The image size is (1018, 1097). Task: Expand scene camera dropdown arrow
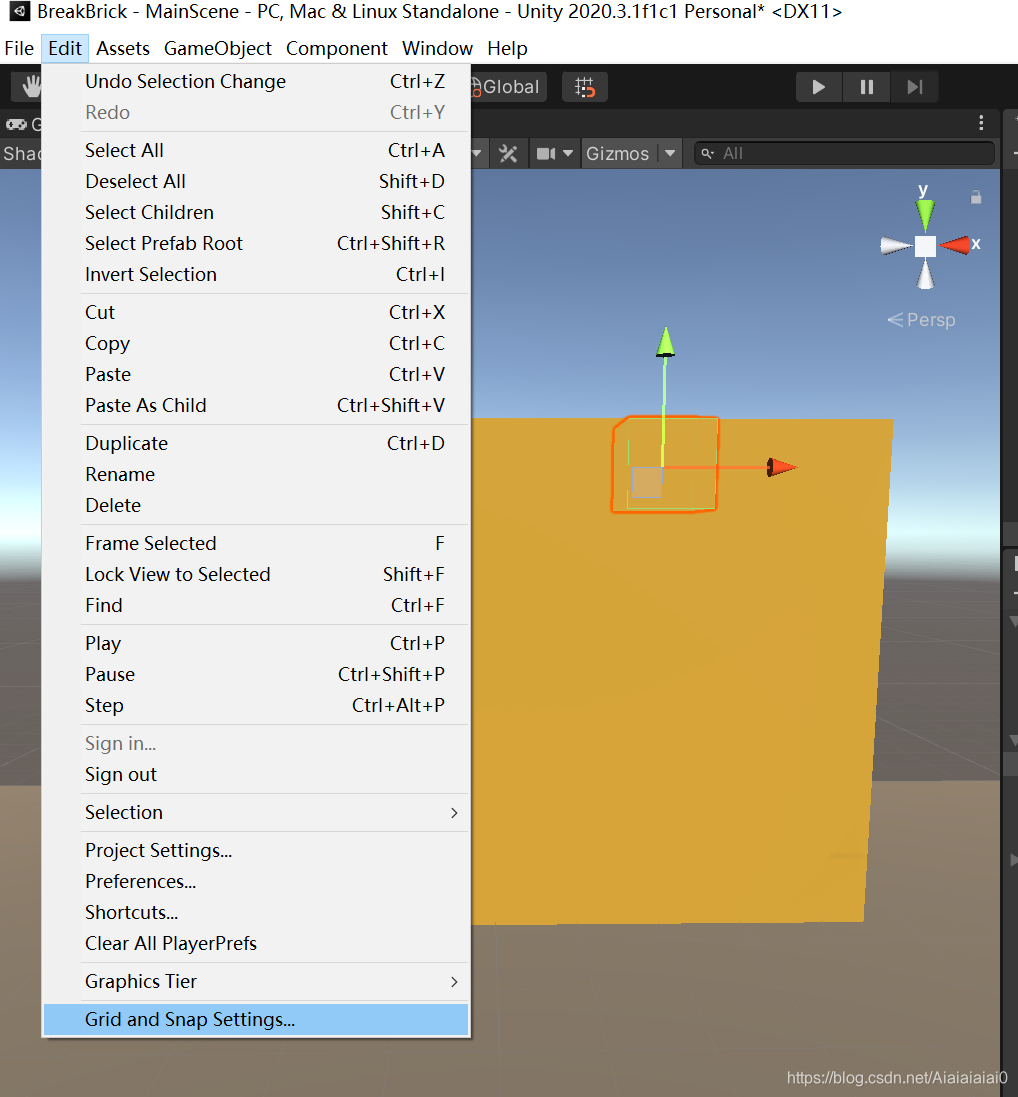[568, 153]
